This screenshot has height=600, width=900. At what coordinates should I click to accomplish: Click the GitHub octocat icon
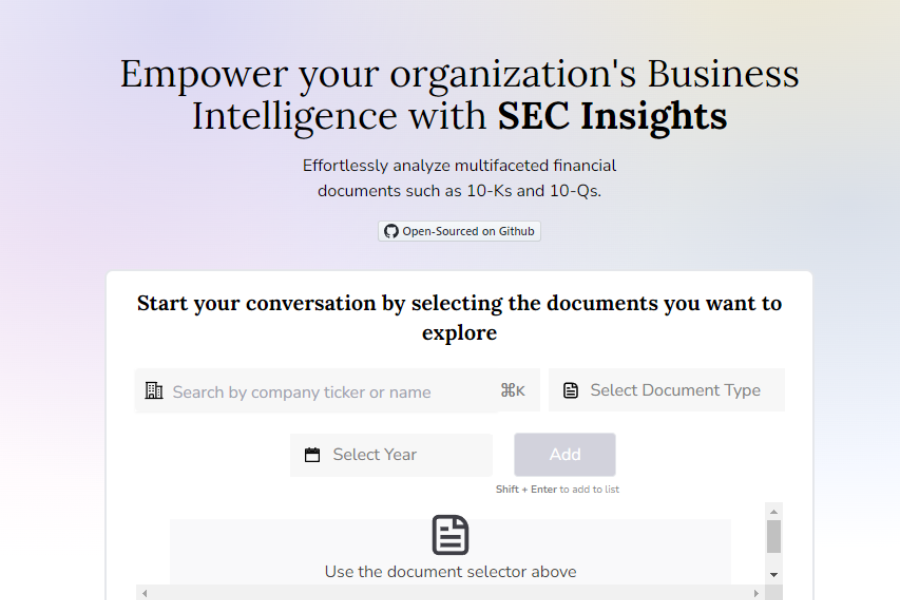pyautogui.click(x=391, y=230)
